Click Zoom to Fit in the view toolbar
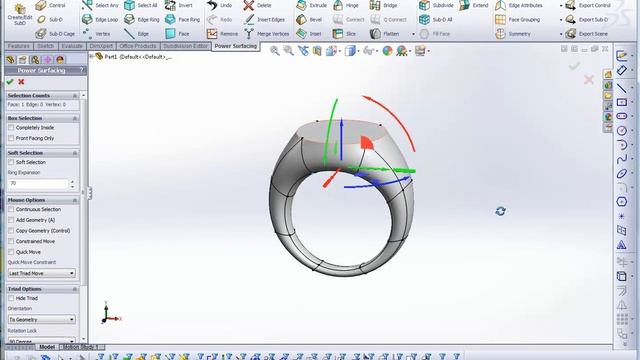The width and height of the screenshot is (640, 360). pos(275,51)
